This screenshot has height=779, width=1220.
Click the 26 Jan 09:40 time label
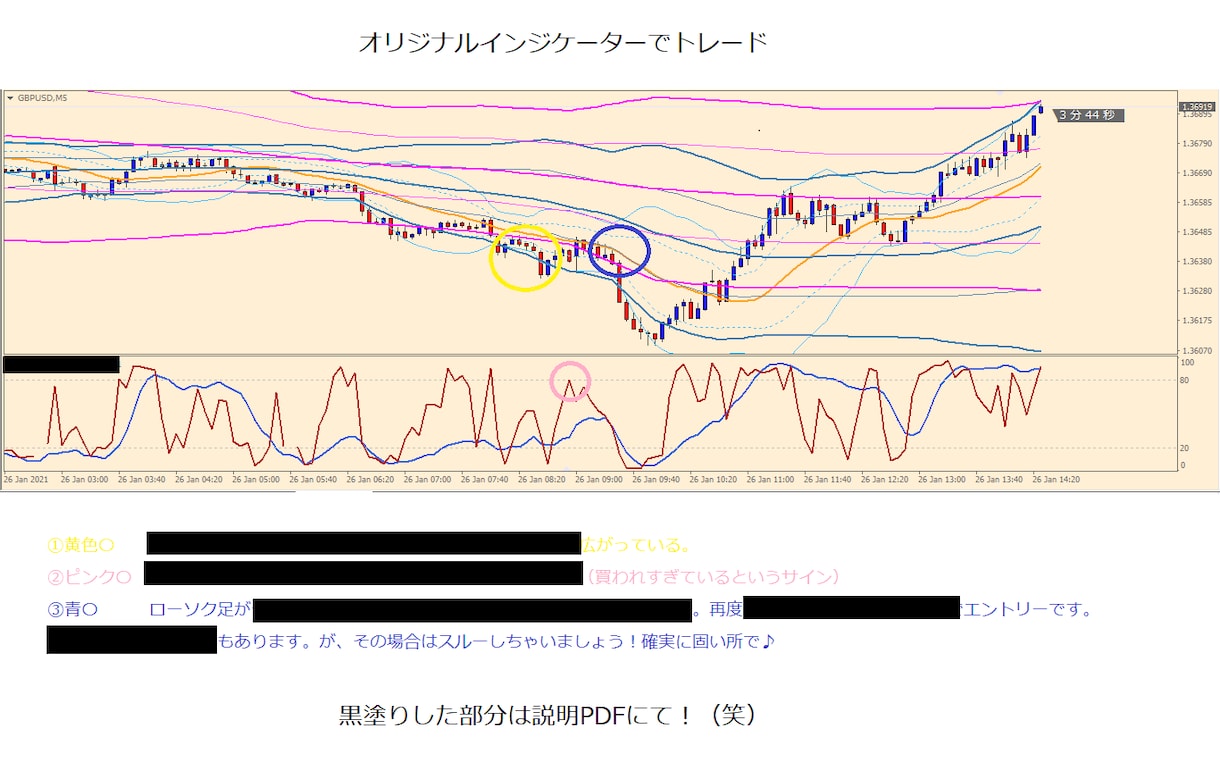(x=656, y=480)
